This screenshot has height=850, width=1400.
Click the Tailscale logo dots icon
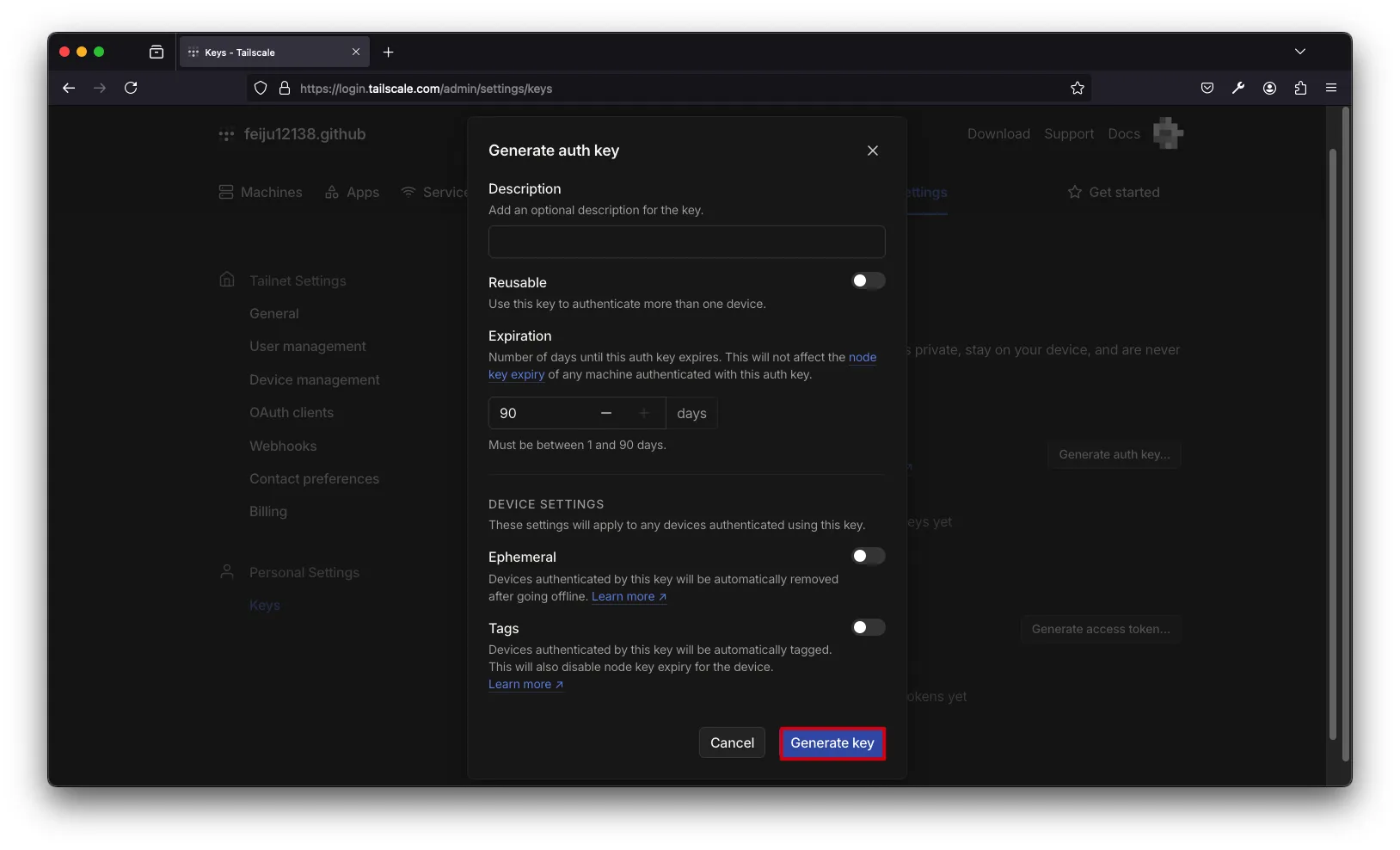tap(226, 135)
